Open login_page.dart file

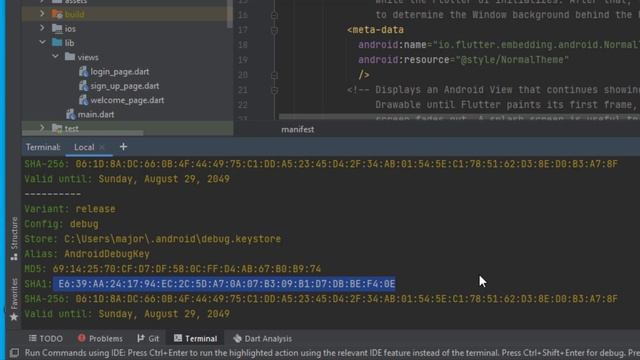point(120,72)
